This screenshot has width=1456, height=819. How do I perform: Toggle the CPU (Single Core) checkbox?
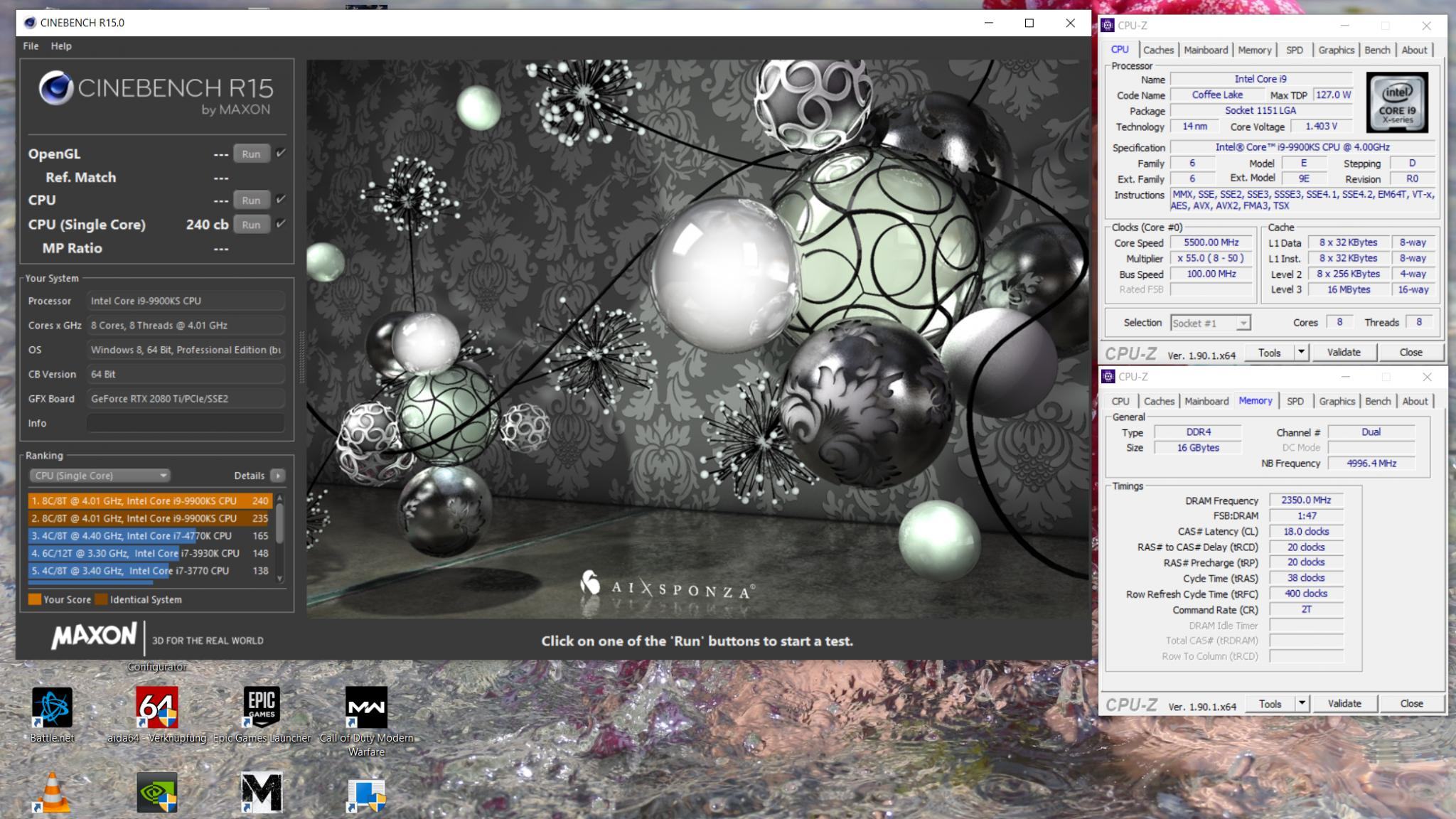281,223
